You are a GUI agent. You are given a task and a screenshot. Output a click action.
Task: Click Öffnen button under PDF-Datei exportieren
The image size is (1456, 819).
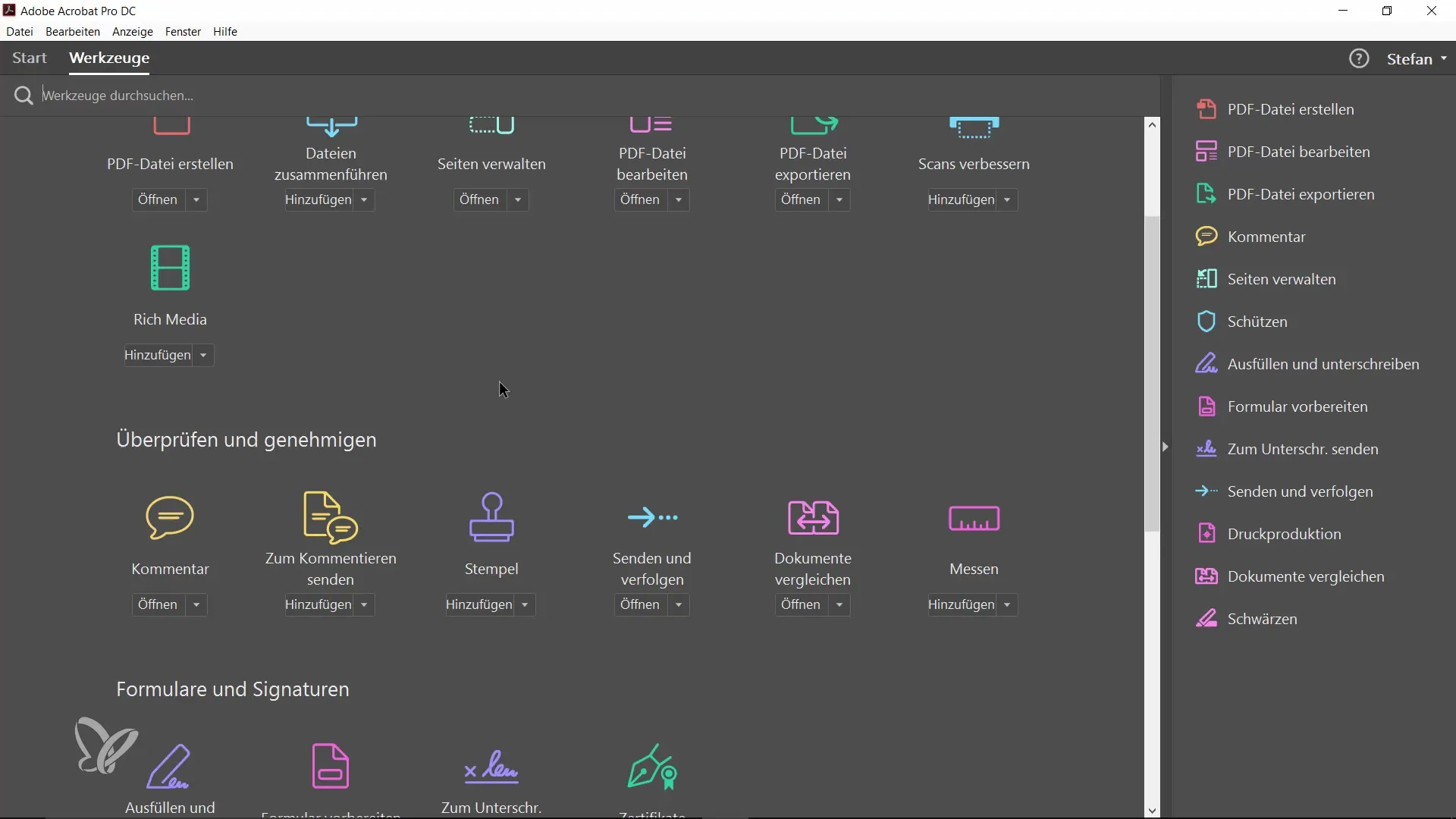[801, 200]
